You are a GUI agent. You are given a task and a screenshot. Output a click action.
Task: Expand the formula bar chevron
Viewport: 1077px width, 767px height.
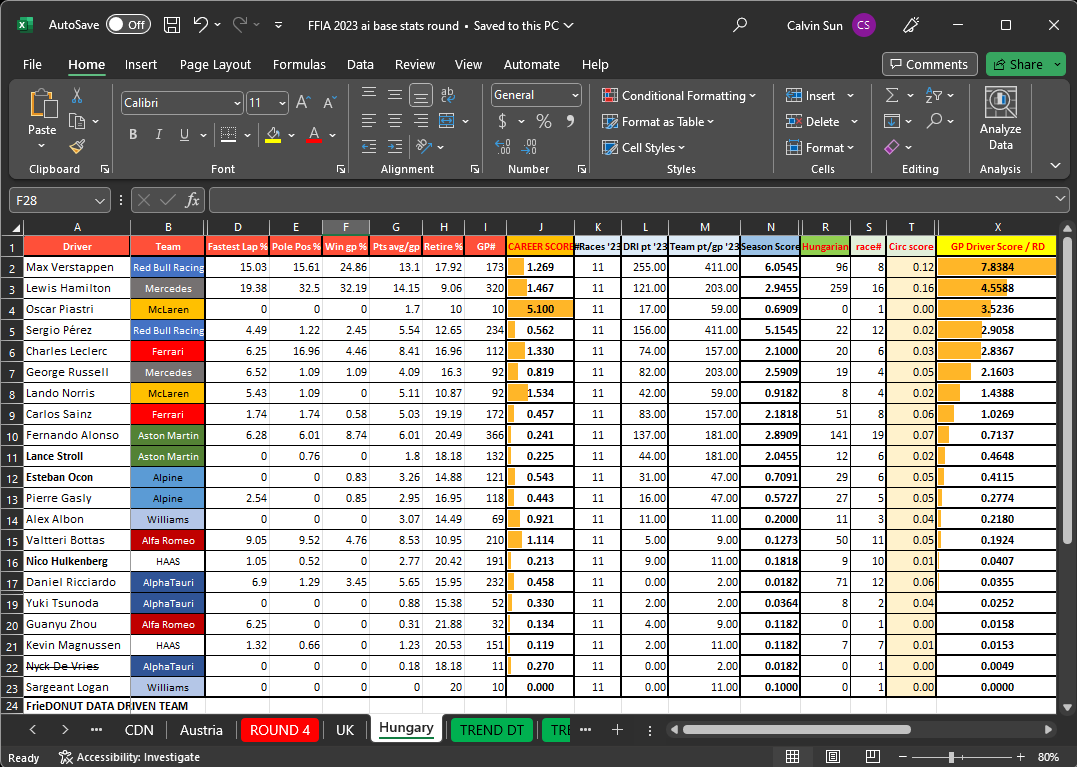pyautogui.click(x=1060, y=199)
